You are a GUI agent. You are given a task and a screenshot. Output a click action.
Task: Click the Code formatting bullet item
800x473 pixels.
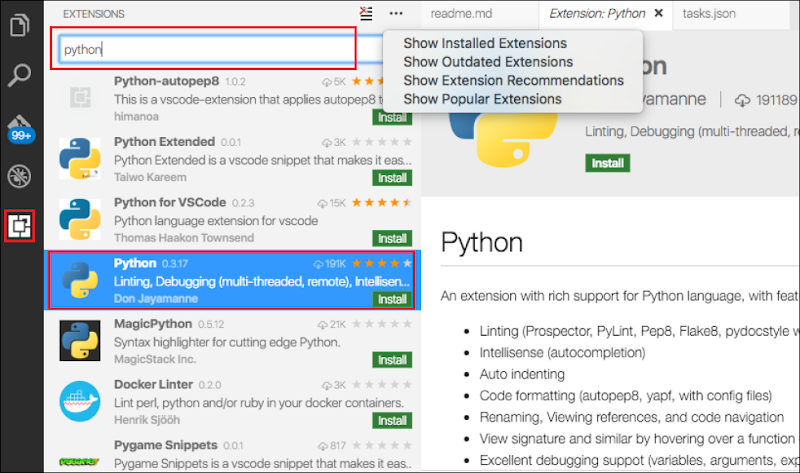click(x=626, y=396)
